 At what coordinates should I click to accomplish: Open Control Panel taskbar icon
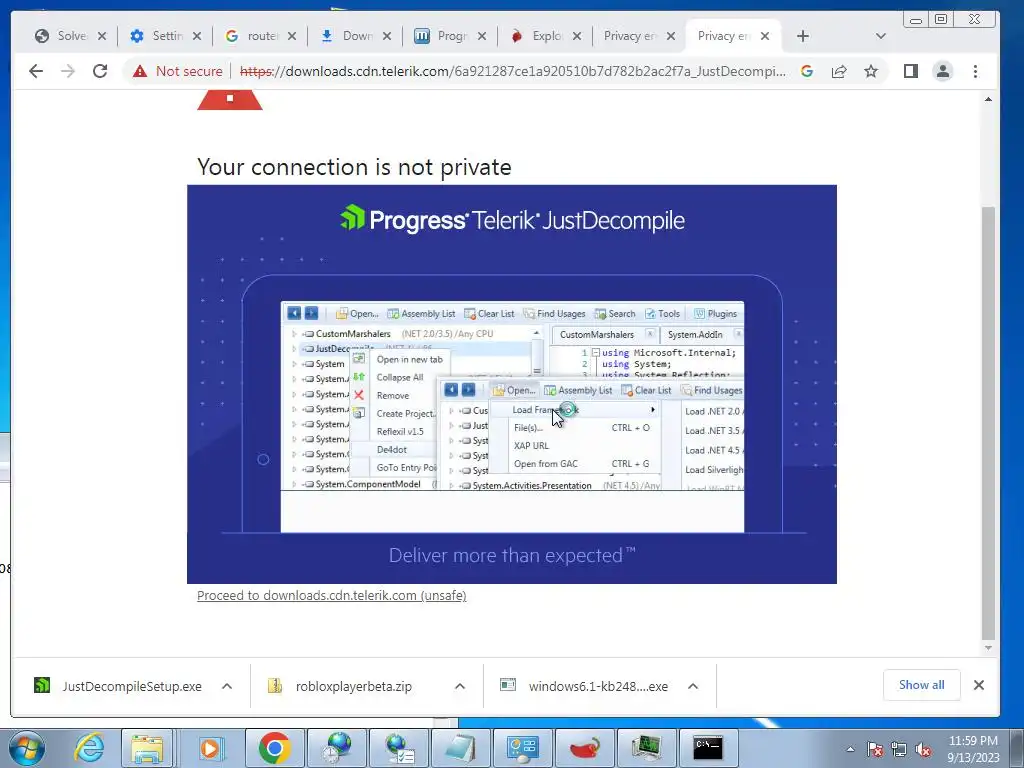click(522, 748)
